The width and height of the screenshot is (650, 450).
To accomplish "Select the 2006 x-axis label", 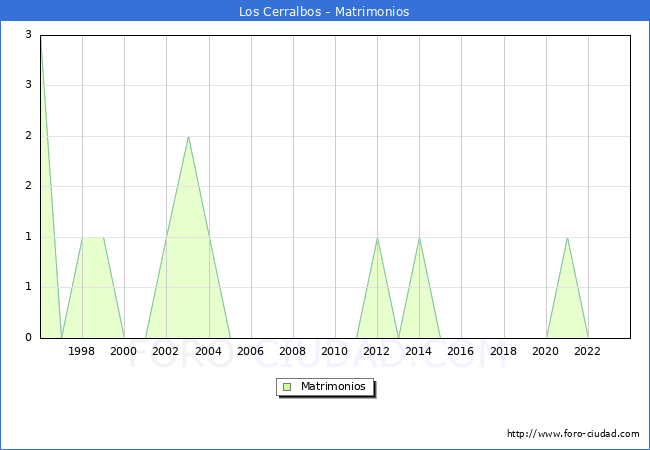I will pos(250,351).
